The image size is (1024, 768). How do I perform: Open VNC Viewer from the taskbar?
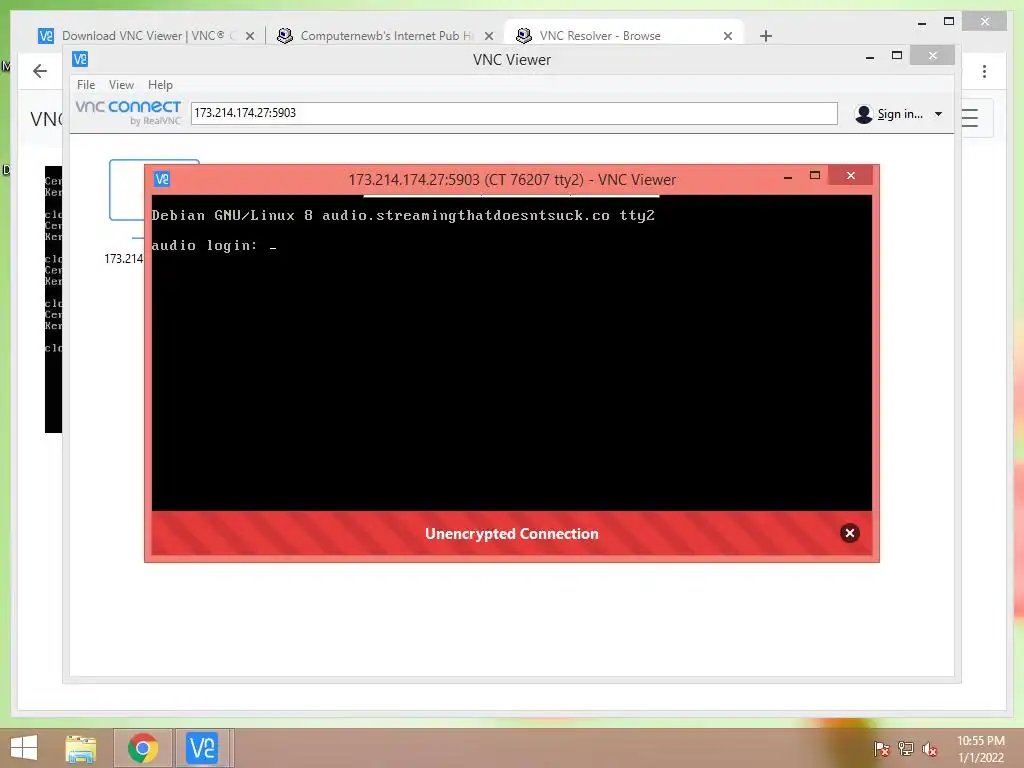[x=202, y=748]
